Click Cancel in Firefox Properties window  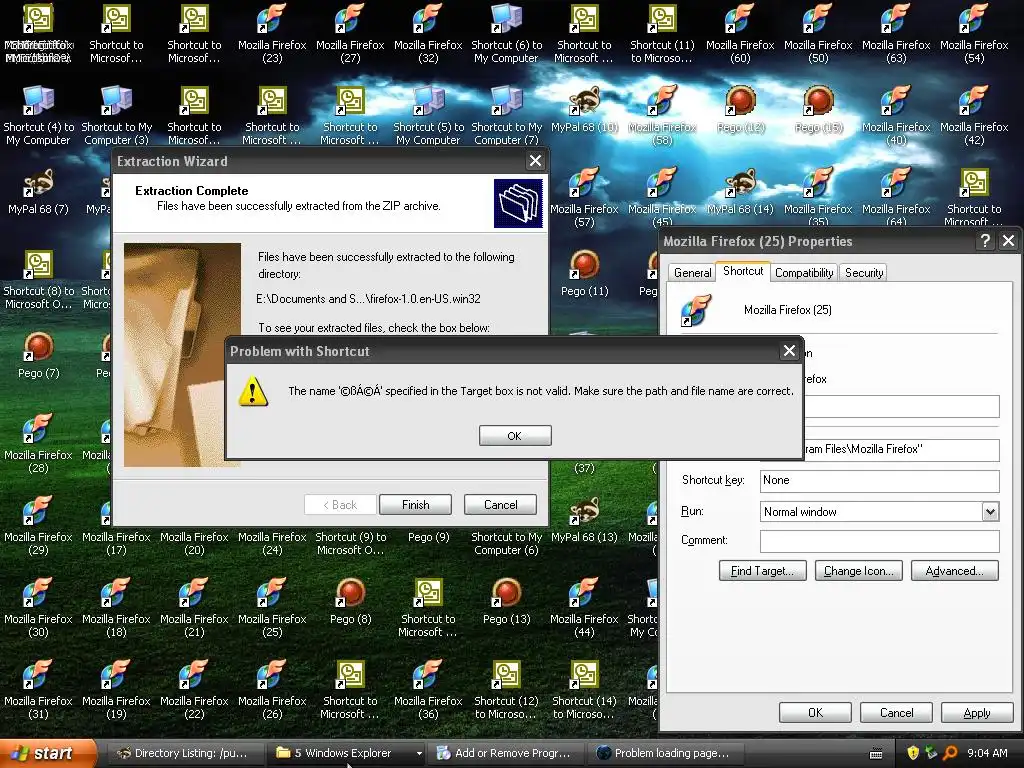click(896, 712)
